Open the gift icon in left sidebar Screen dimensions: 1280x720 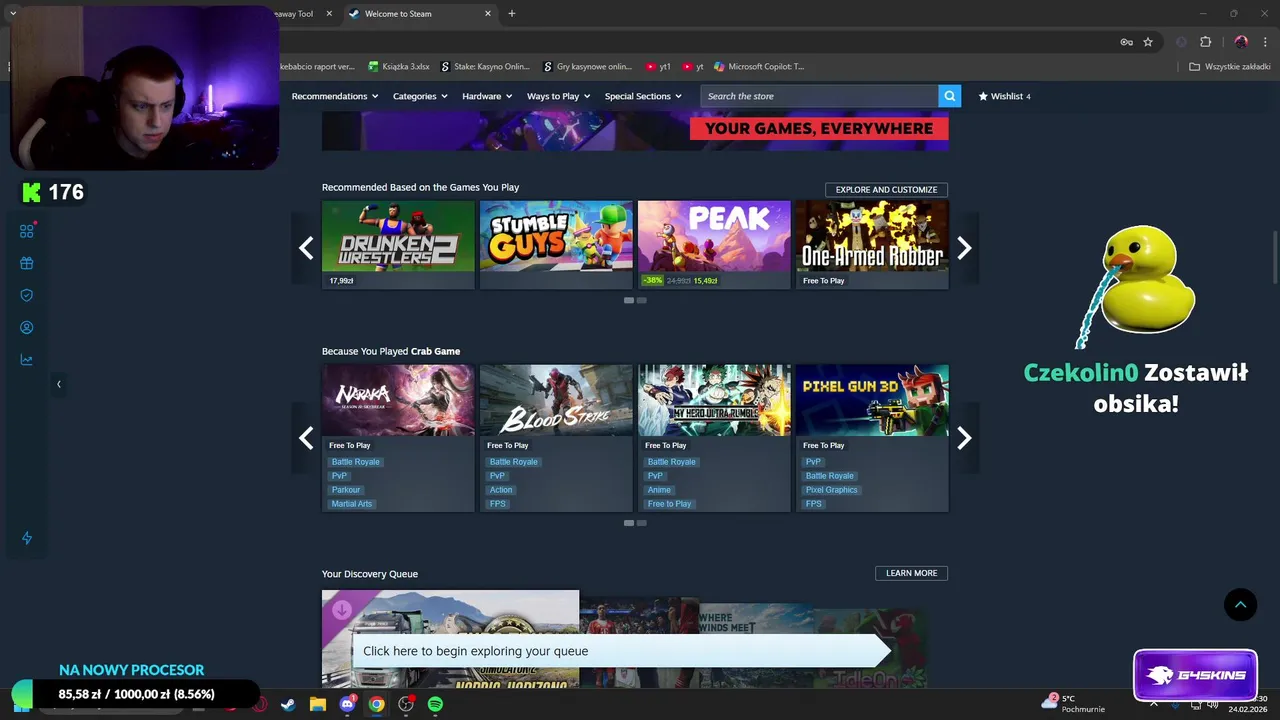click(27, 263)
